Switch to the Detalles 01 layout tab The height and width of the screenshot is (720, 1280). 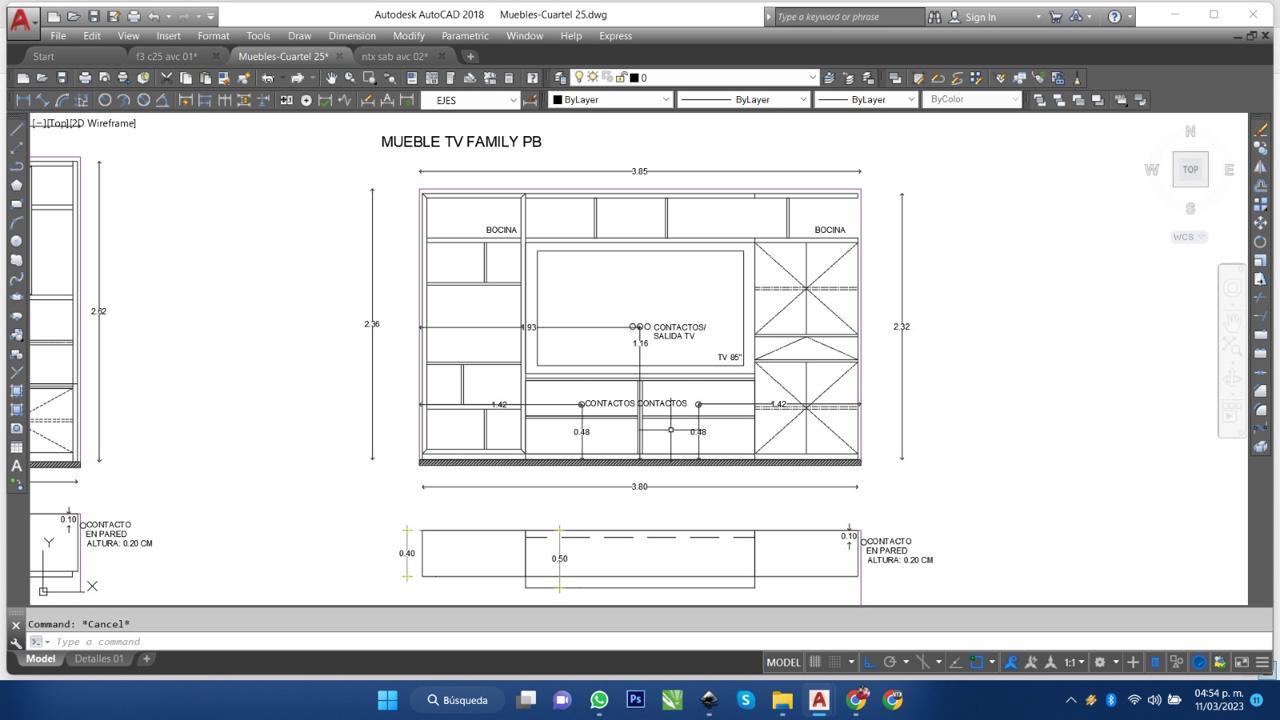99,659
